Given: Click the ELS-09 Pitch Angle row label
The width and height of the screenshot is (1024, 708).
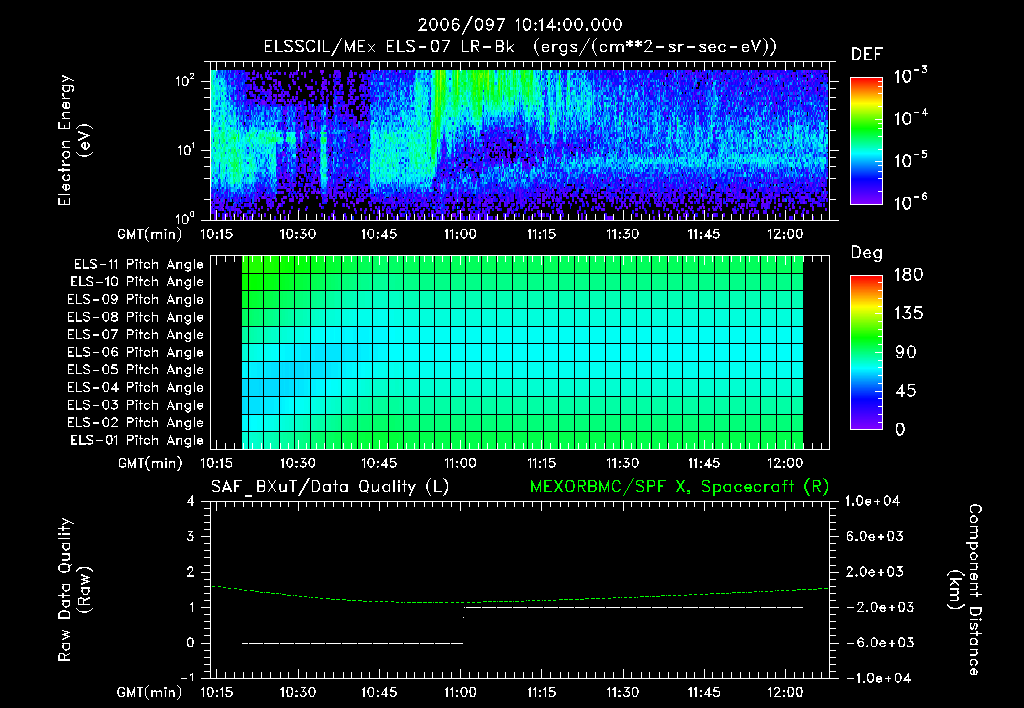Looking at the screenshot, I should coord(135,300).
